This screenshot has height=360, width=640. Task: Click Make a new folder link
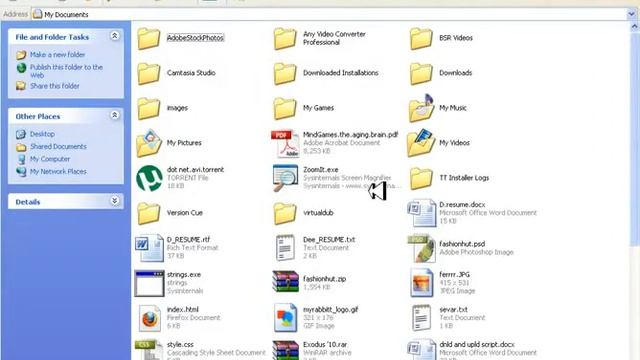pos(58,55)
